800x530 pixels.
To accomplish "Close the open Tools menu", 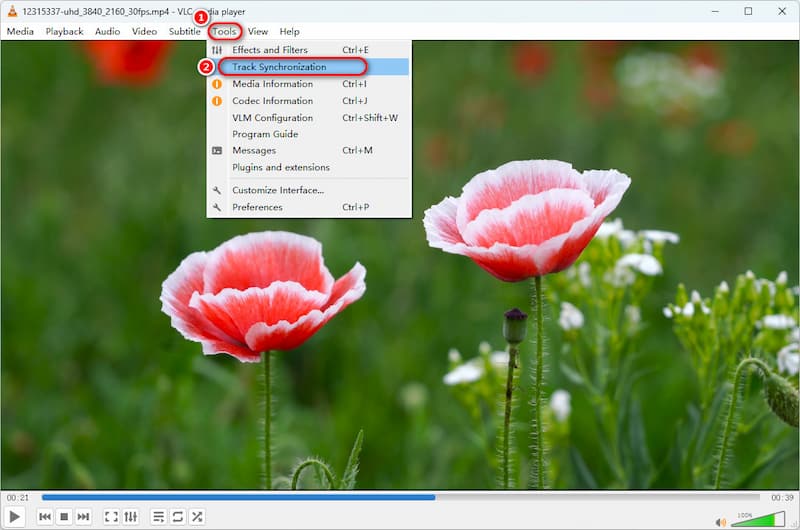I will click(224, 32).
